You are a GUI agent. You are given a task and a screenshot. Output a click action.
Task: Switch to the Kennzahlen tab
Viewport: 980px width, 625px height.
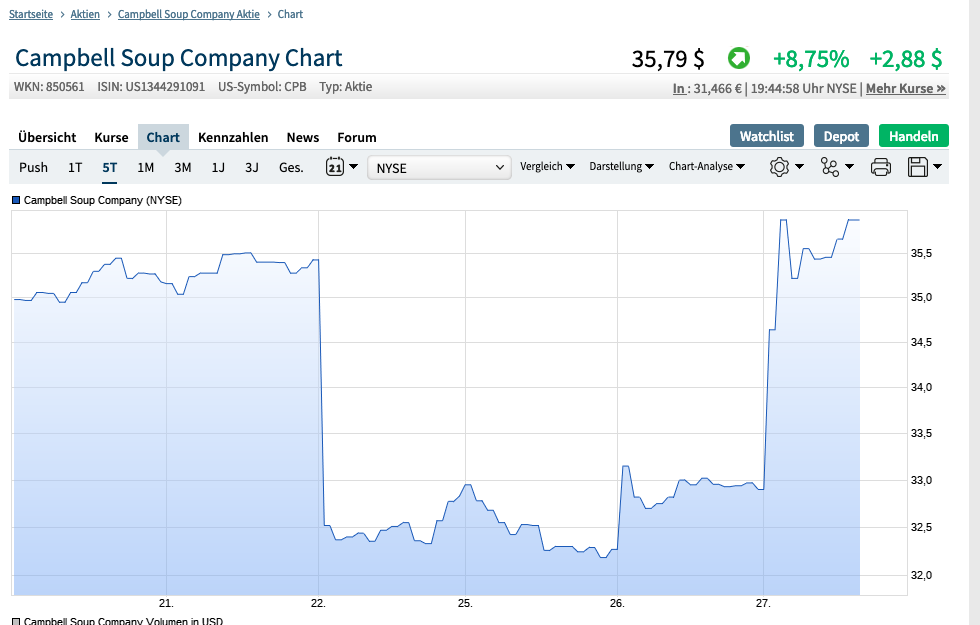point(233,137)
